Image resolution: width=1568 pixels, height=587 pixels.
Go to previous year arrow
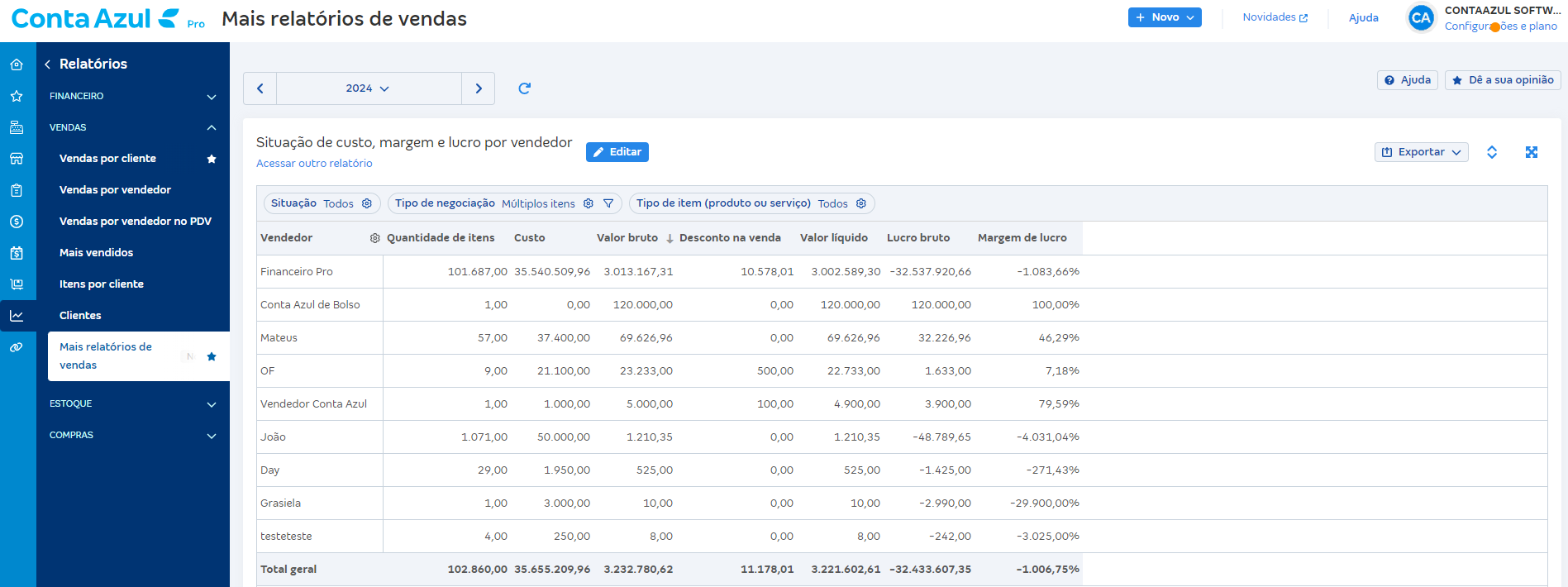click(260, 88)
